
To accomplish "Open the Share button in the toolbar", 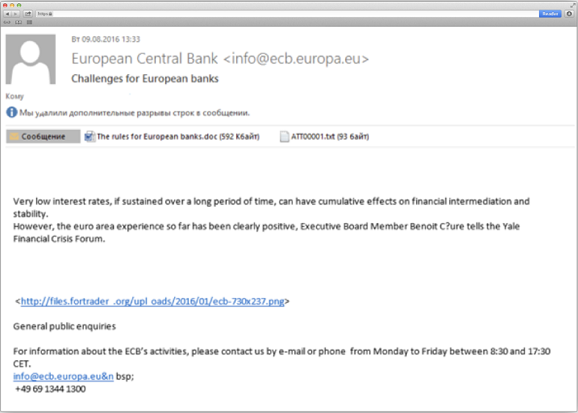I will click(x=28, y=14).
